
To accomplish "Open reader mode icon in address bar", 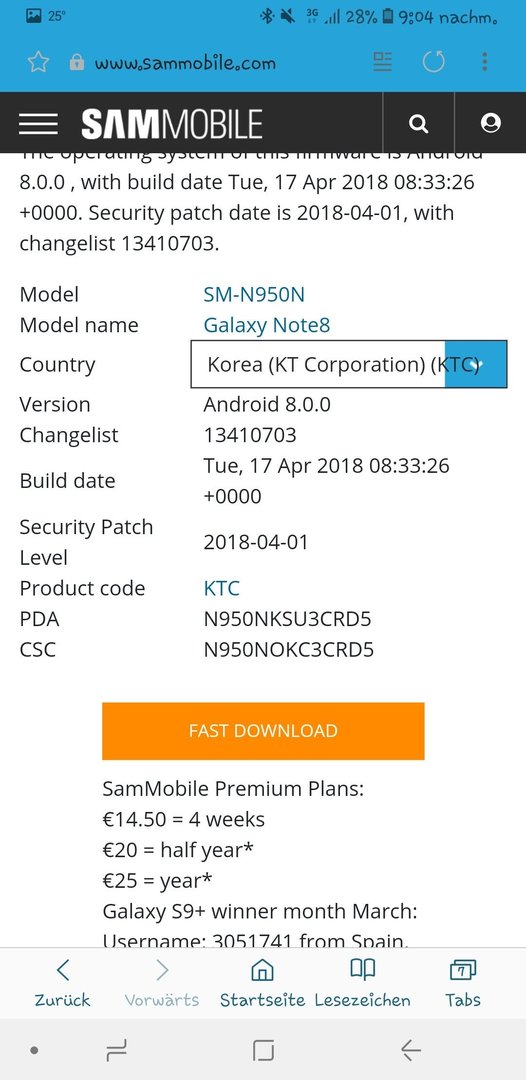I will [382, 62].
